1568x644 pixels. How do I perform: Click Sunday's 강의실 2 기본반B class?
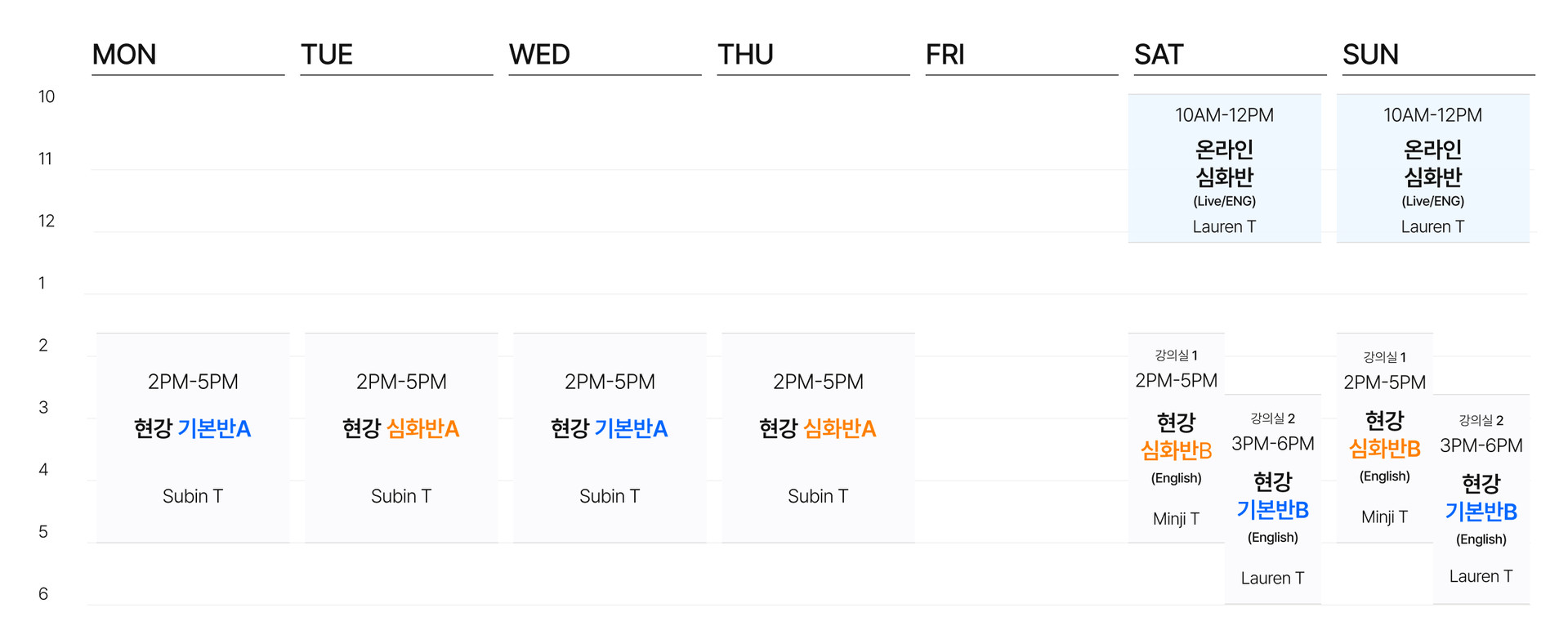(1481, 499)
